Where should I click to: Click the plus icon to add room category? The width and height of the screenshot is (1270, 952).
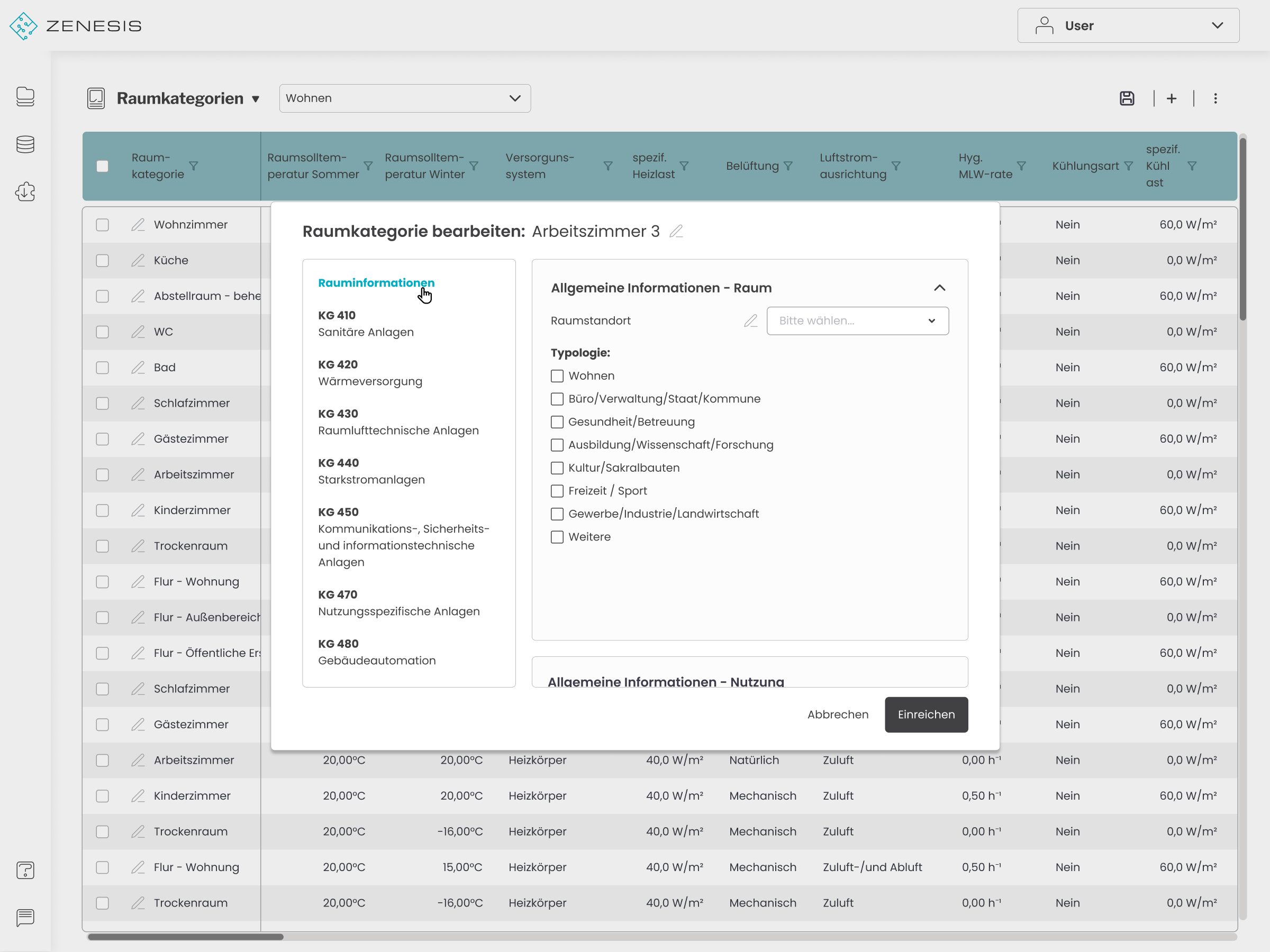1171,98
